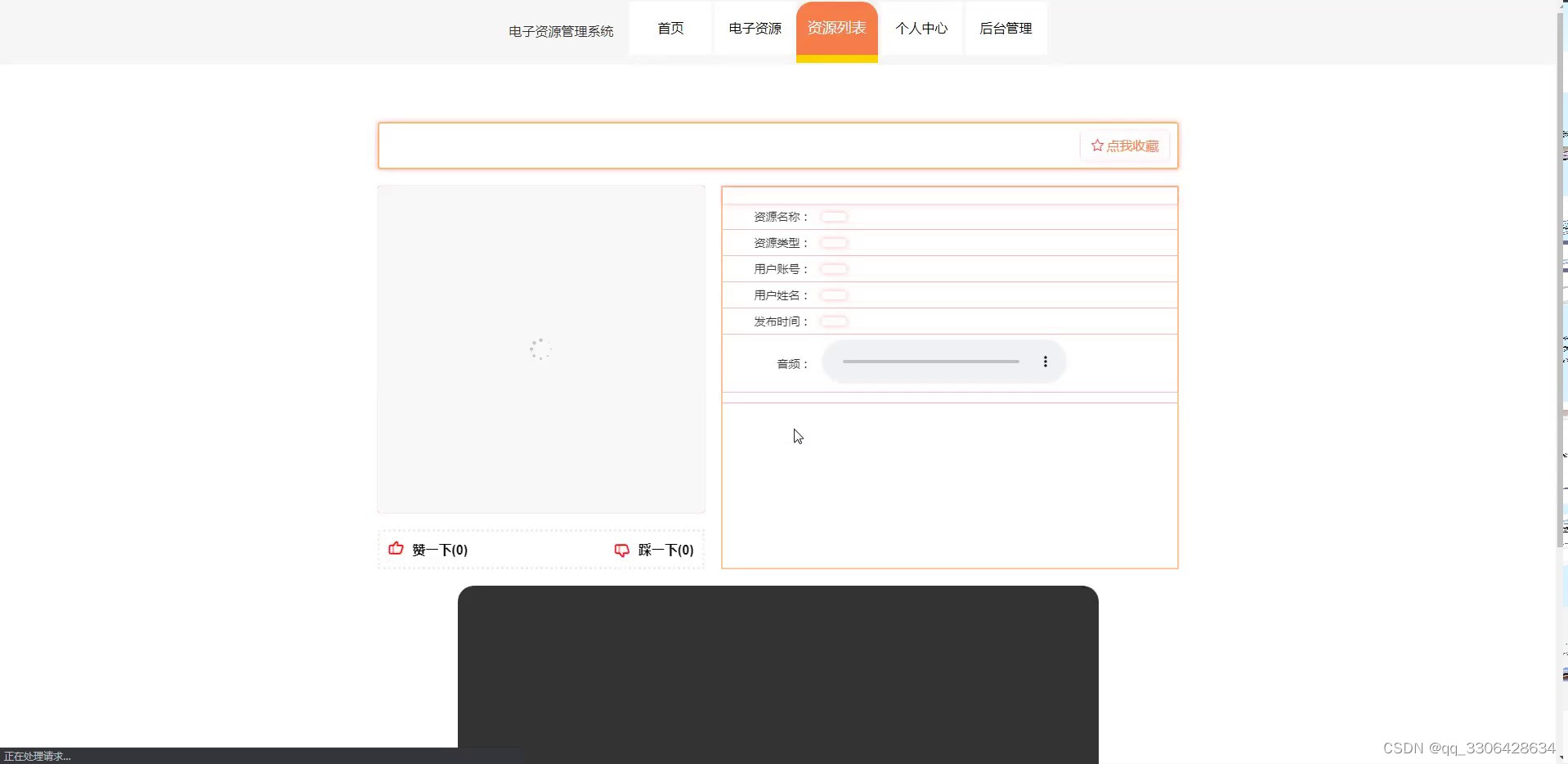
Task: Click the 用户姓名 value field
Action: (x=834, y=295)
